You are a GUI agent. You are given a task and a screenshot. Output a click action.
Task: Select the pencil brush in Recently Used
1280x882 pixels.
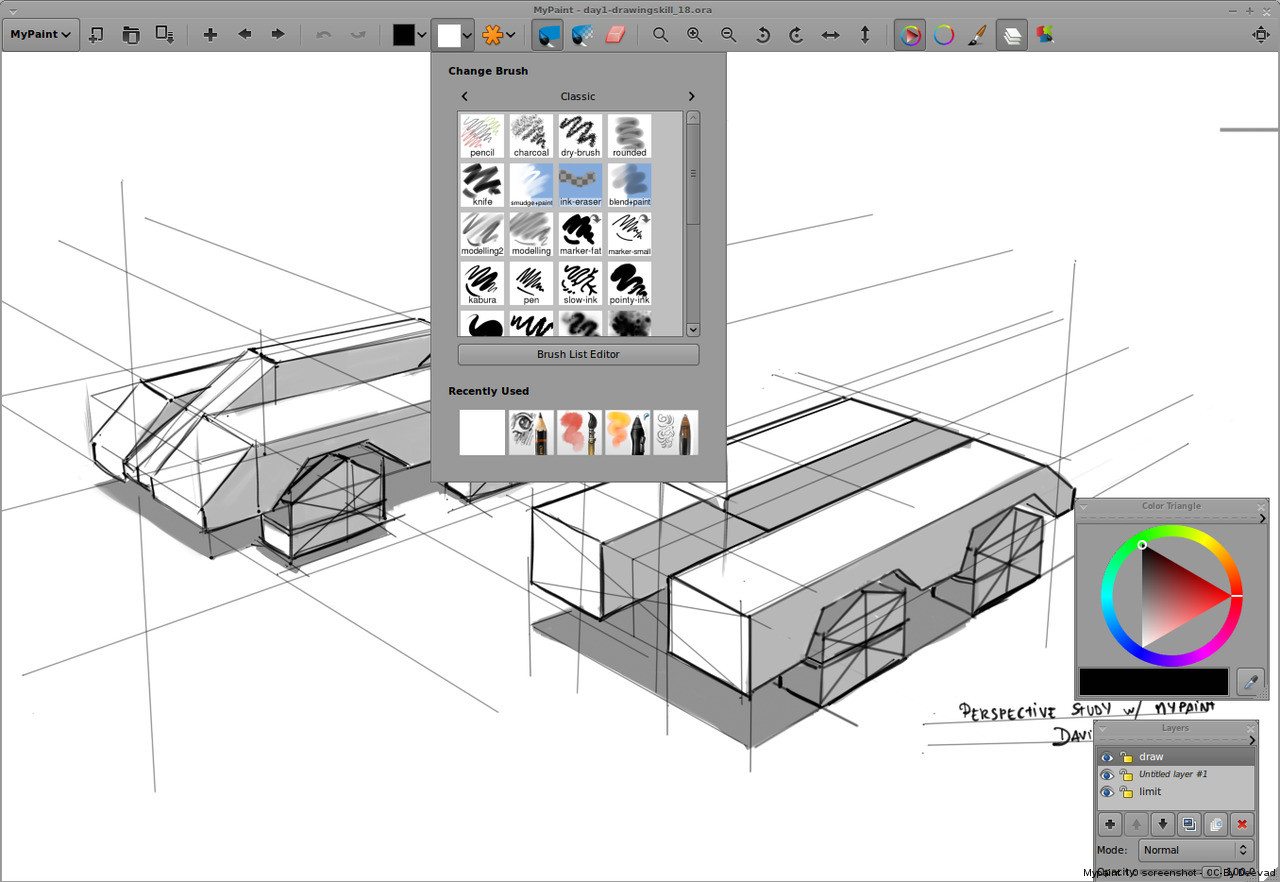(x=531, y=433)
